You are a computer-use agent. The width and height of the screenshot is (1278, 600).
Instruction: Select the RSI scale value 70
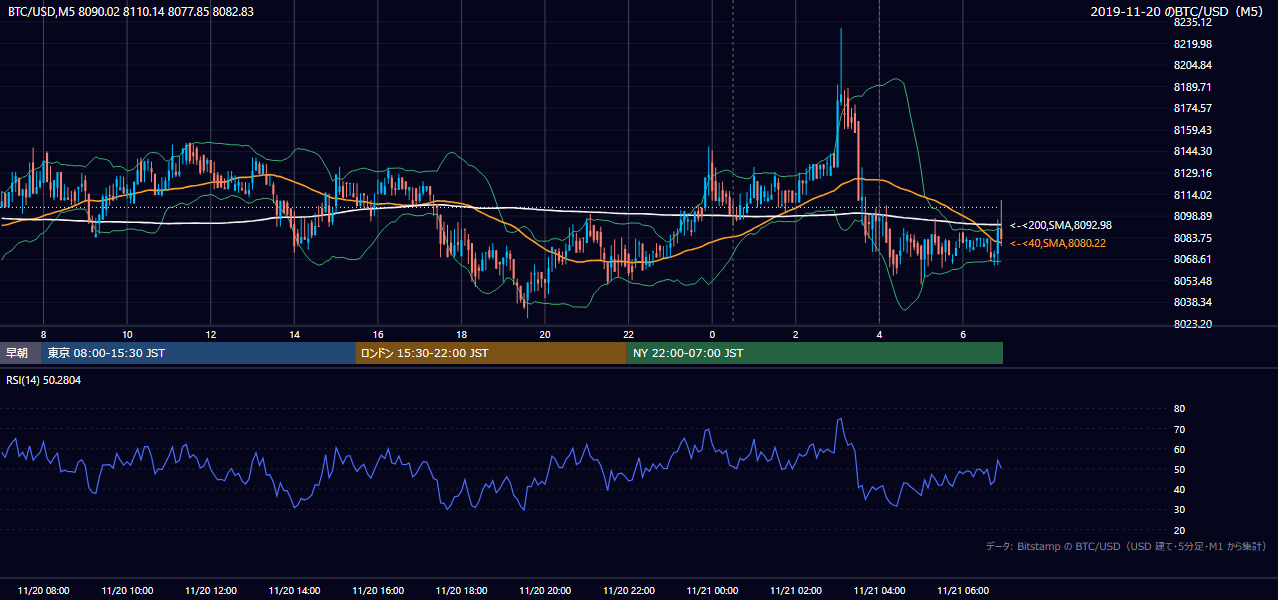1179,429
